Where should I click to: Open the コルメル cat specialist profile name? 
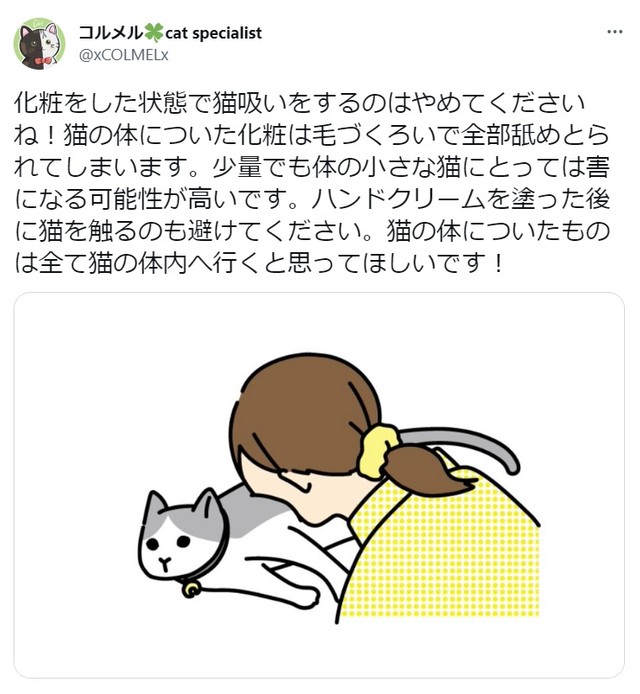(170, 33)
